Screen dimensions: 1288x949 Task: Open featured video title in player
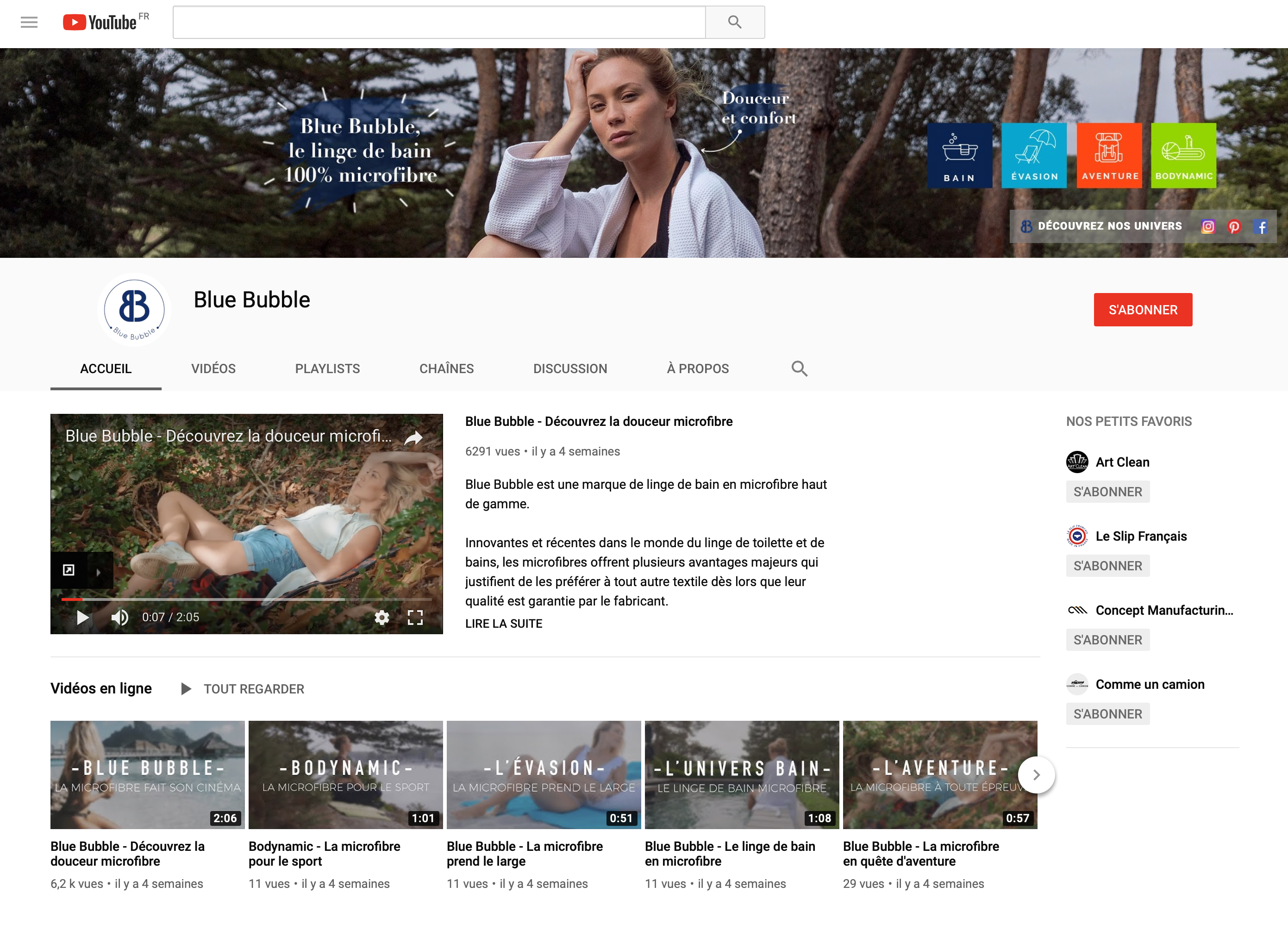coord(228,436)
